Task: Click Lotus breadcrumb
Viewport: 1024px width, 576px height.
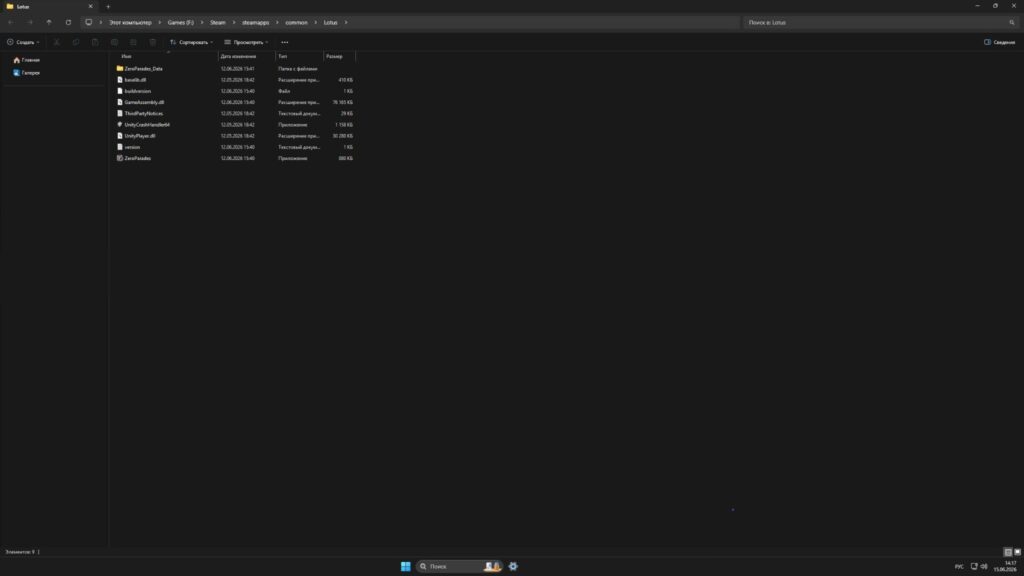Action: [330, 22]
